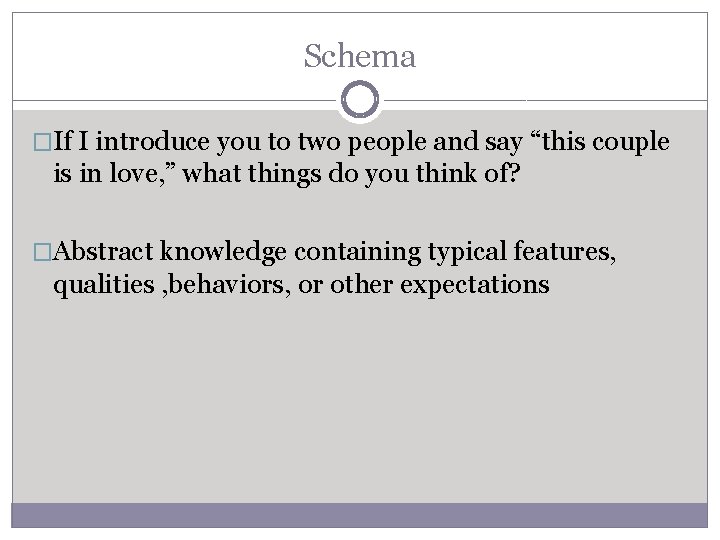Click the purple bar at the slide bottom
The height and width of the screenshot is (540, 720).
pos(360,513)
